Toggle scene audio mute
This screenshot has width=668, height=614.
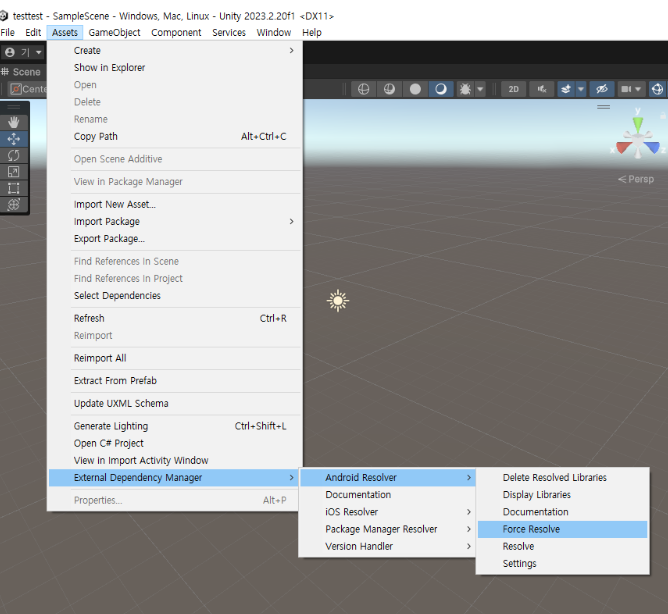click(541, 89)
